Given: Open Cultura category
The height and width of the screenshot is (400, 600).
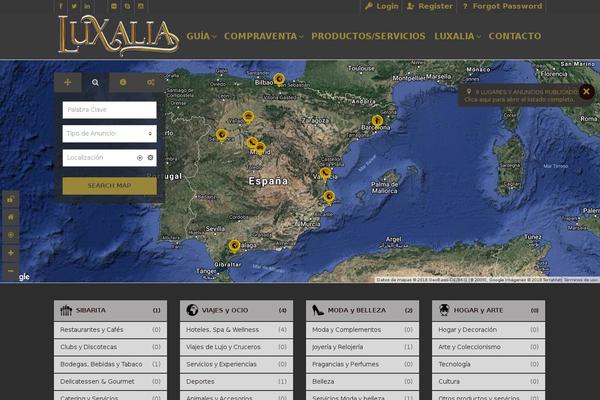Looking at the screenshot, I should tap(489, 382).
